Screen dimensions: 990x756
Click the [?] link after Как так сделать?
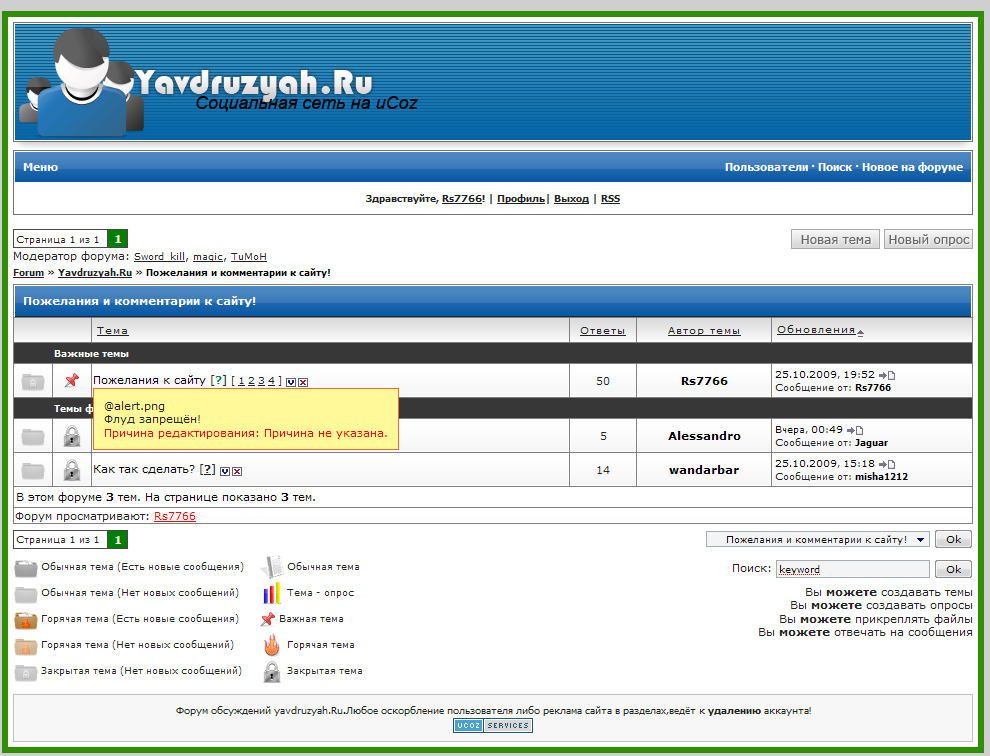click(208, 469)
